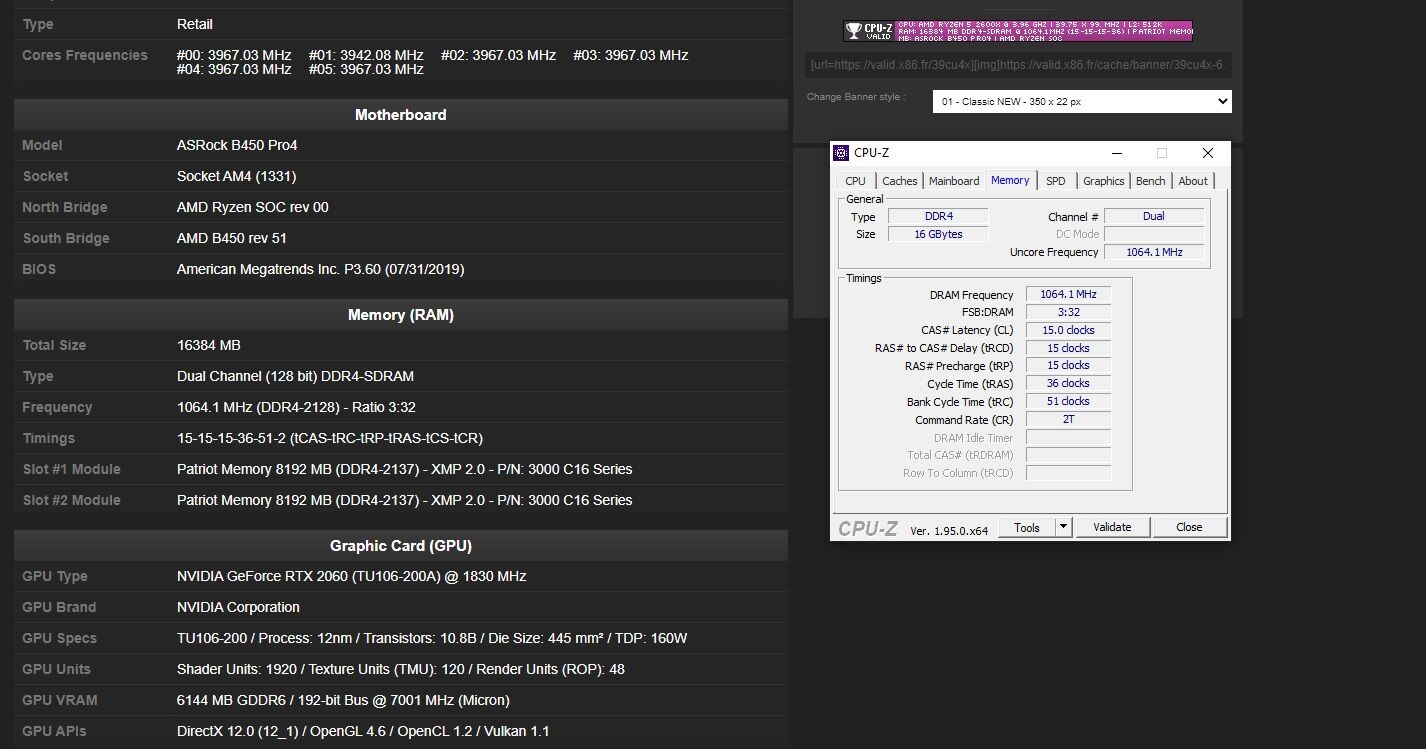Click the 16 GBytes size field
This screenshot has width=1426, height=749.
938,234
